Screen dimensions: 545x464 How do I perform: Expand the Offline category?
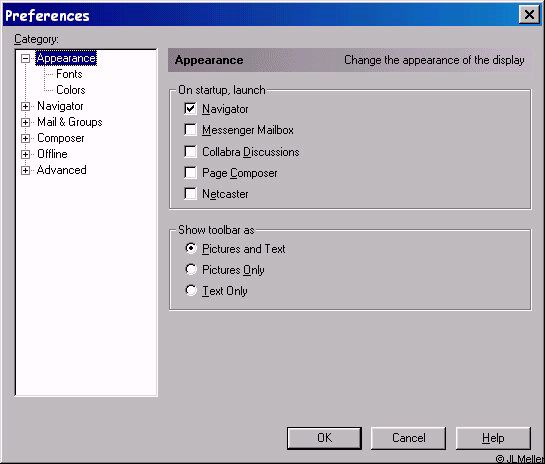[x=25, y=154]
